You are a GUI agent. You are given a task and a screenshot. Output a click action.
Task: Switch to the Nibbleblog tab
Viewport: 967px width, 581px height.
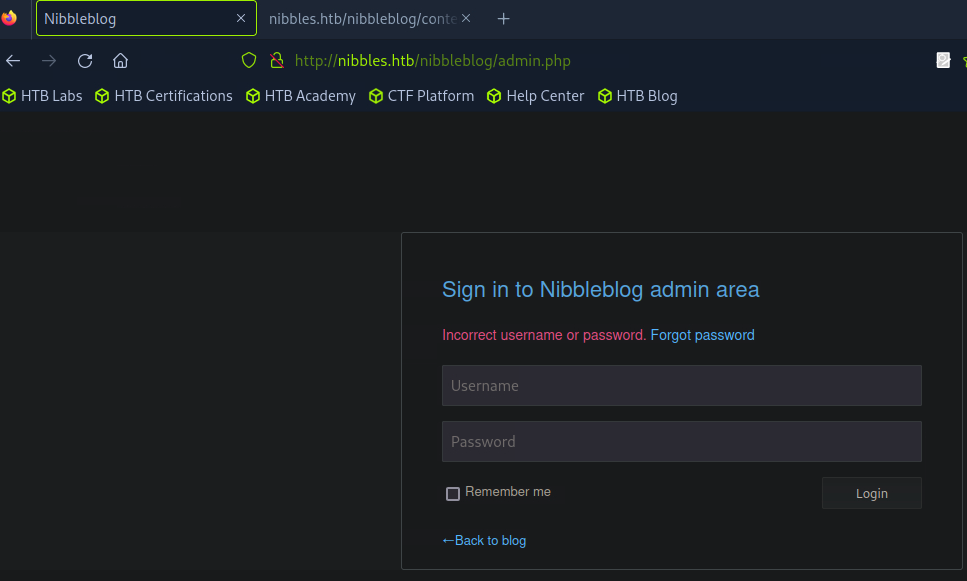click(x=130, y=19)
